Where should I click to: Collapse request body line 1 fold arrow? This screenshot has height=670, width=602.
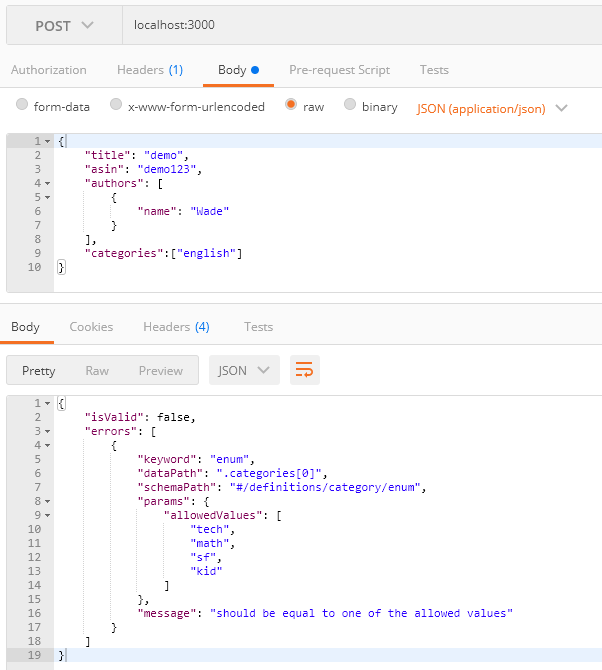click(47, 141)
